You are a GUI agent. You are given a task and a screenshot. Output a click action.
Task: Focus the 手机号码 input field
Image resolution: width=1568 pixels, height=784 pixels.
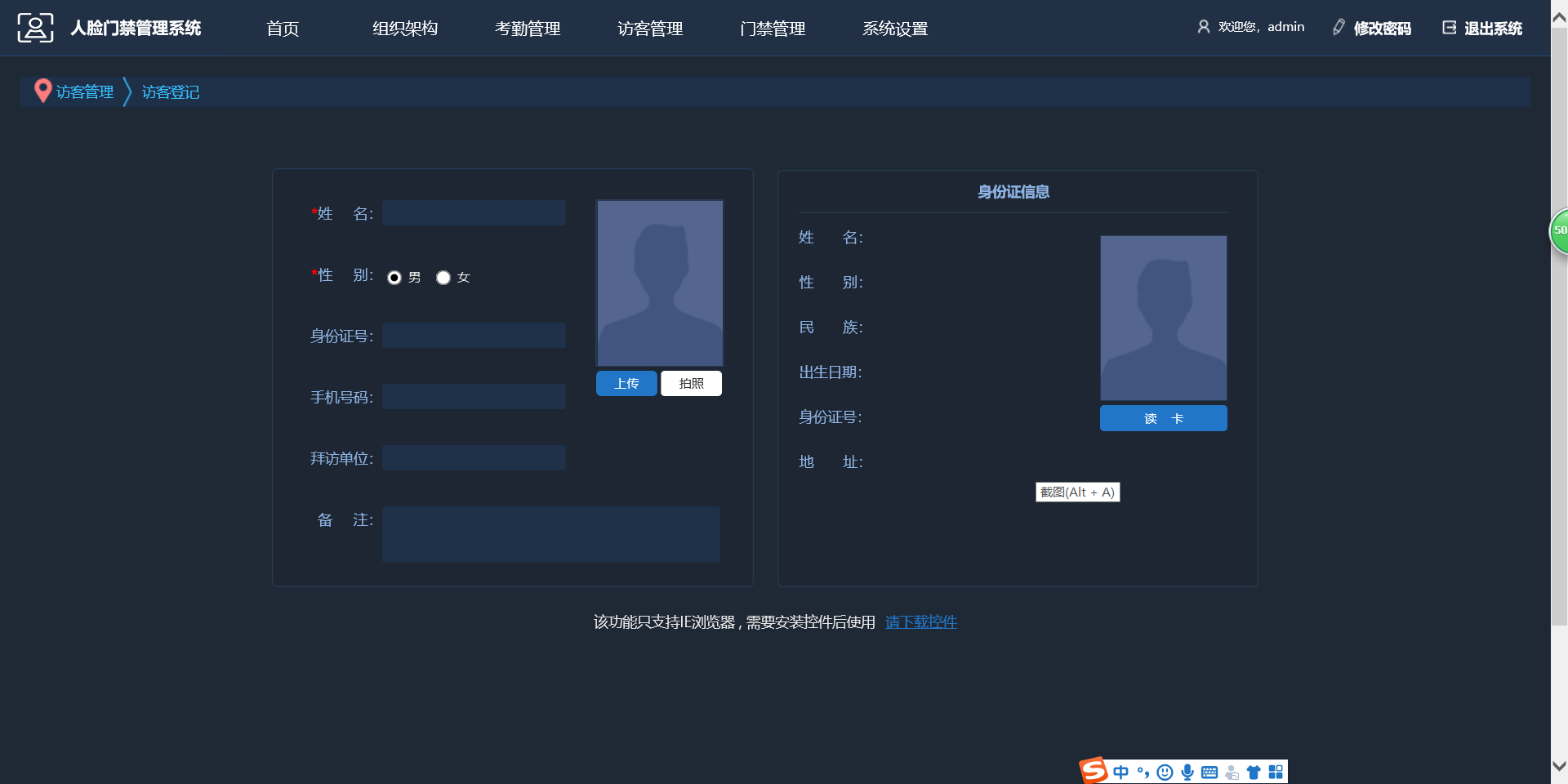474,397
